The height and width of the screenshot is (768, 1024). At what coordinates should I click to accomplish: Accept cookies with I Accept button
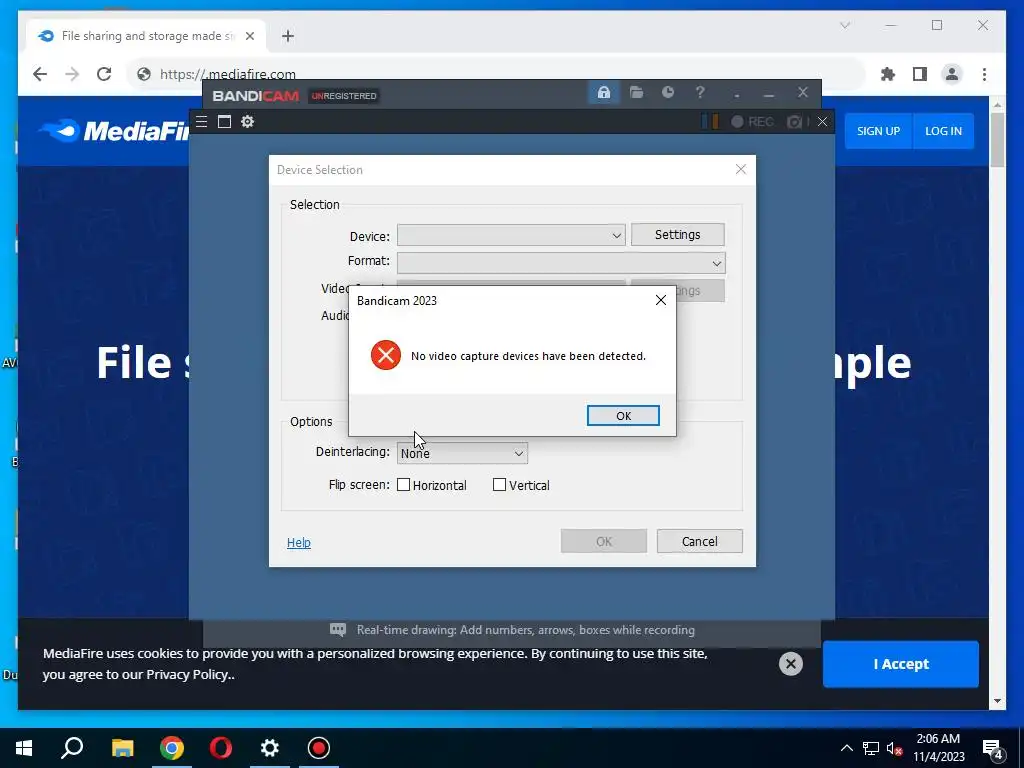coord(901,664)
